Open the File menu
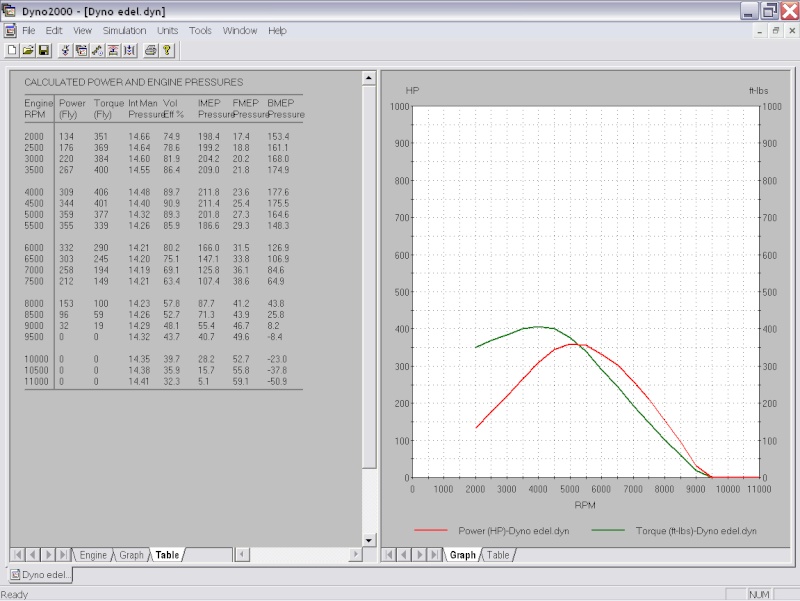The height and width of the screenshot is (601, 800). 29,31
